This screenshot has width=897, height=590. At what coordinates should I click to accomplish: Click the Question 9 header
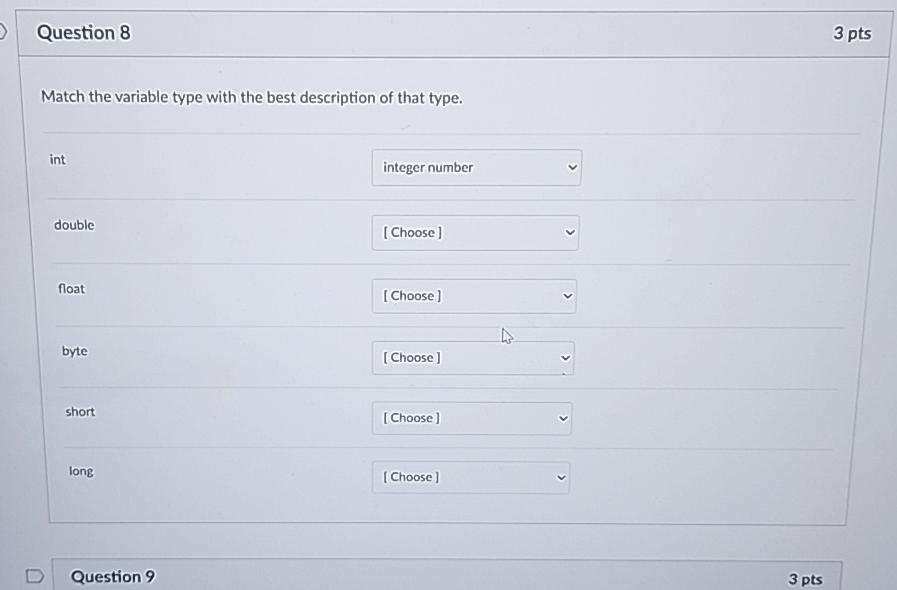point(113,576)
